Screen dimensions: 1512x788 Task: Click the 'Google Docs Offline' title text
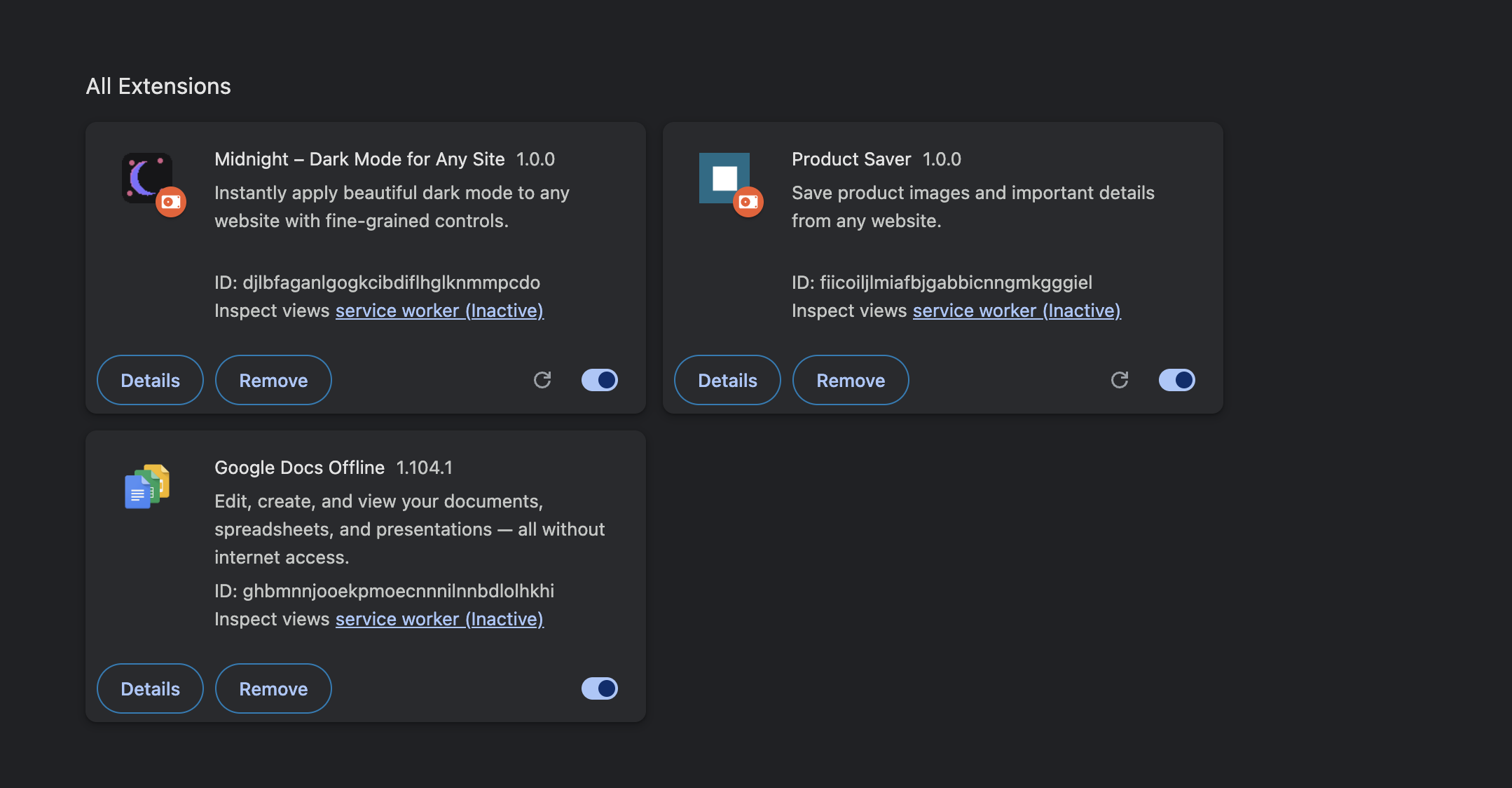click(299, 468)
